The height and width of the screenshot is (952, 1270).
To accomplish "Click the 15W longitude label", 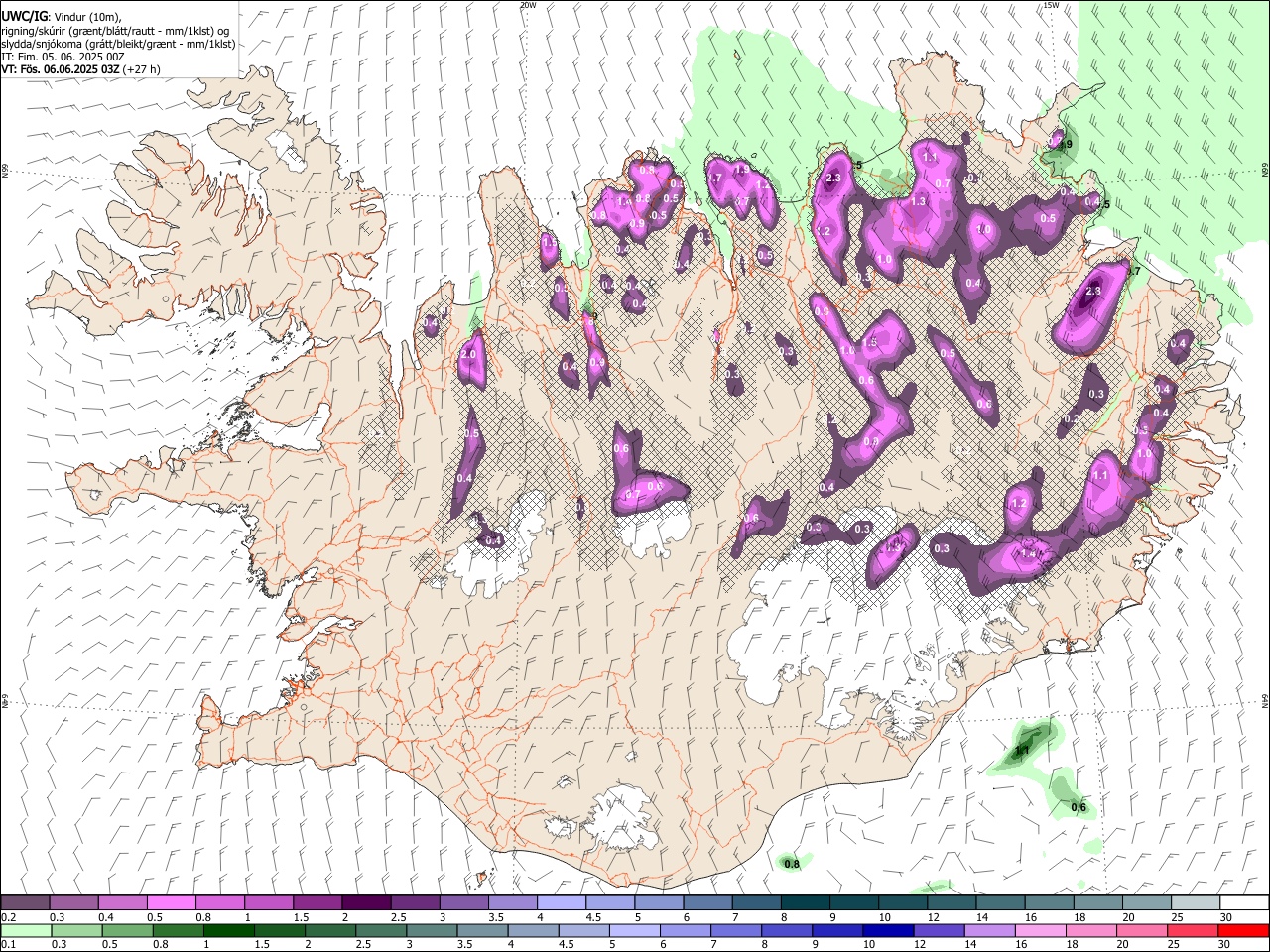I will coord(1052,5).
